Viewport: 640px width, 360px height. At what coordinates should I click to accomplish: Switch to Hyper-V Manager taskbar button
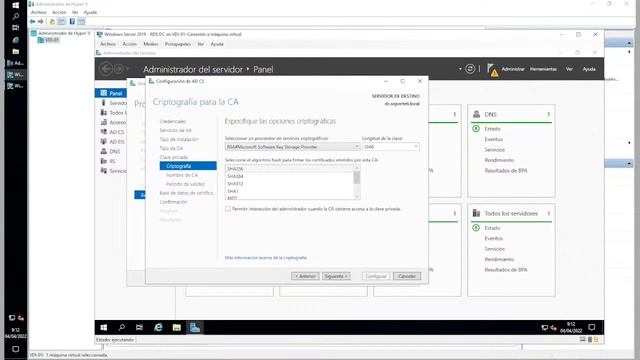[x=16, y=63]
